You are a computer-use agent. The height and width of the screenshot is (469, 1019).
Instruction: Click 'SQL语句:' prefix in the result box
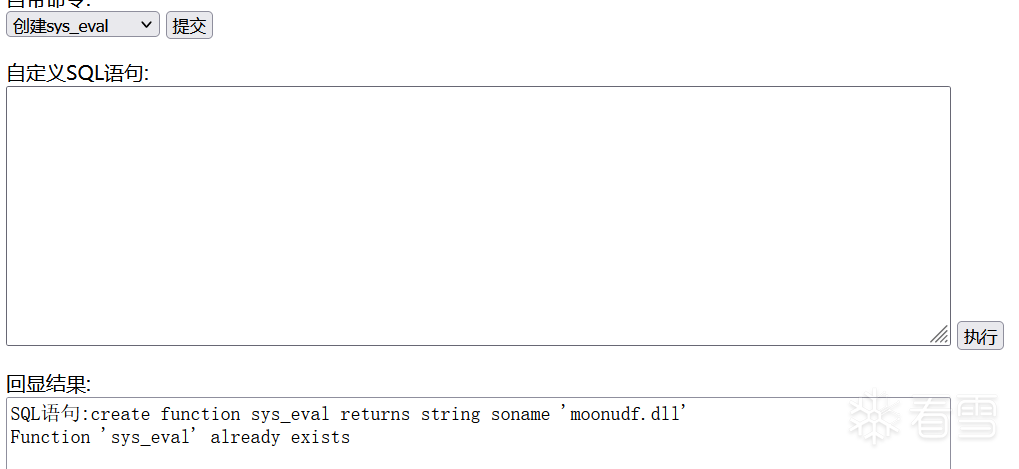pos(50,414)
